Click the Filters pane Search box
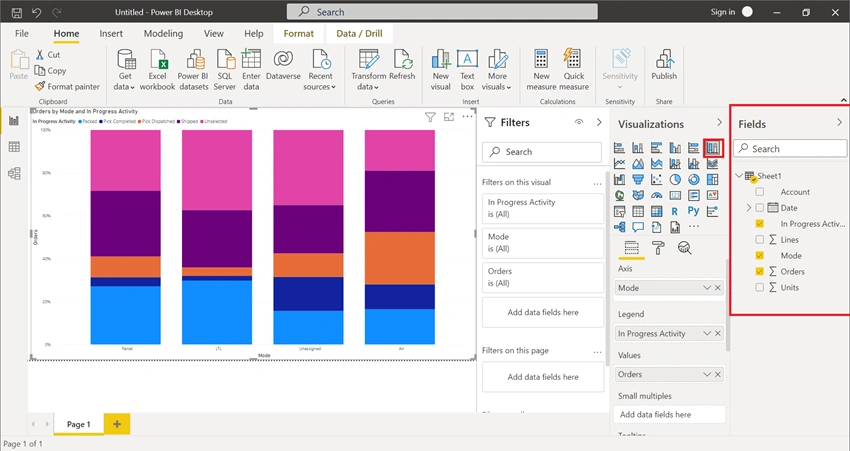 click(542, 152)
